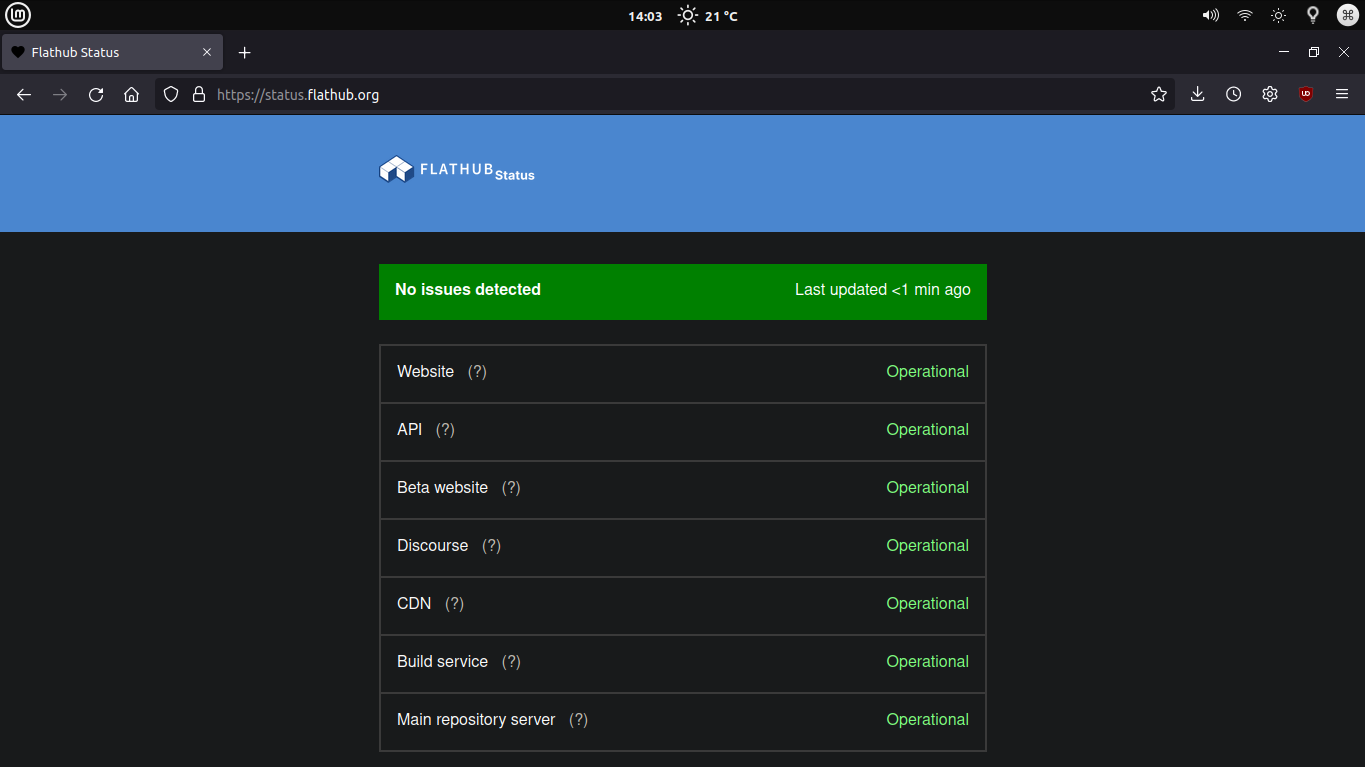This screenshot has width=1365, height=767.
Task: Click the page reload button
Action: point(95,94)
